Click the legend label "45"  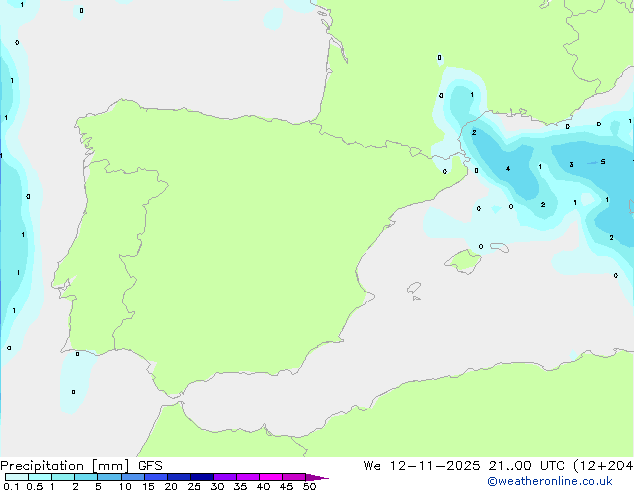click(x=286, y=486)
